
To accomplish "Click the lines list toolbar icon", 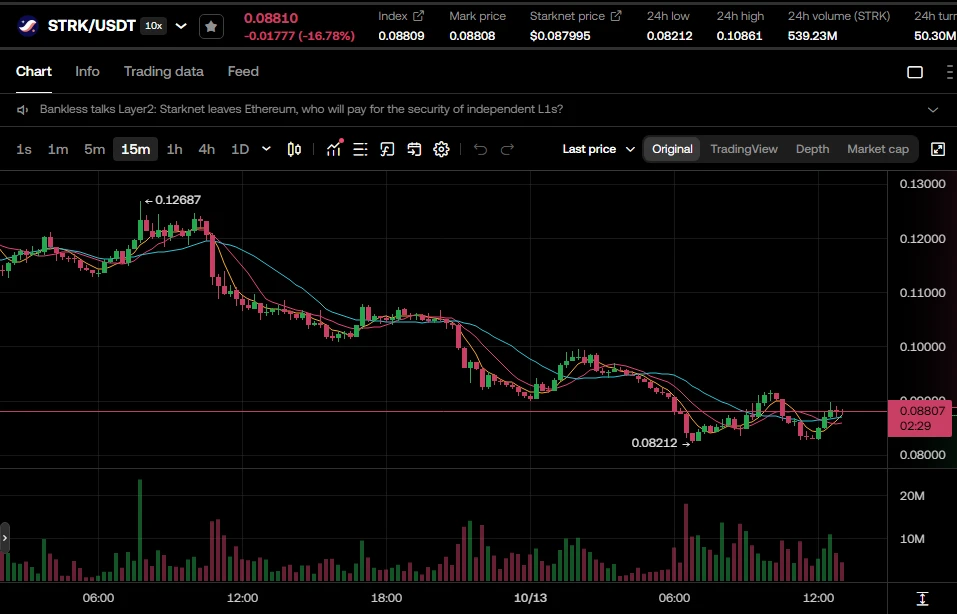I will (x=361, y=150).
